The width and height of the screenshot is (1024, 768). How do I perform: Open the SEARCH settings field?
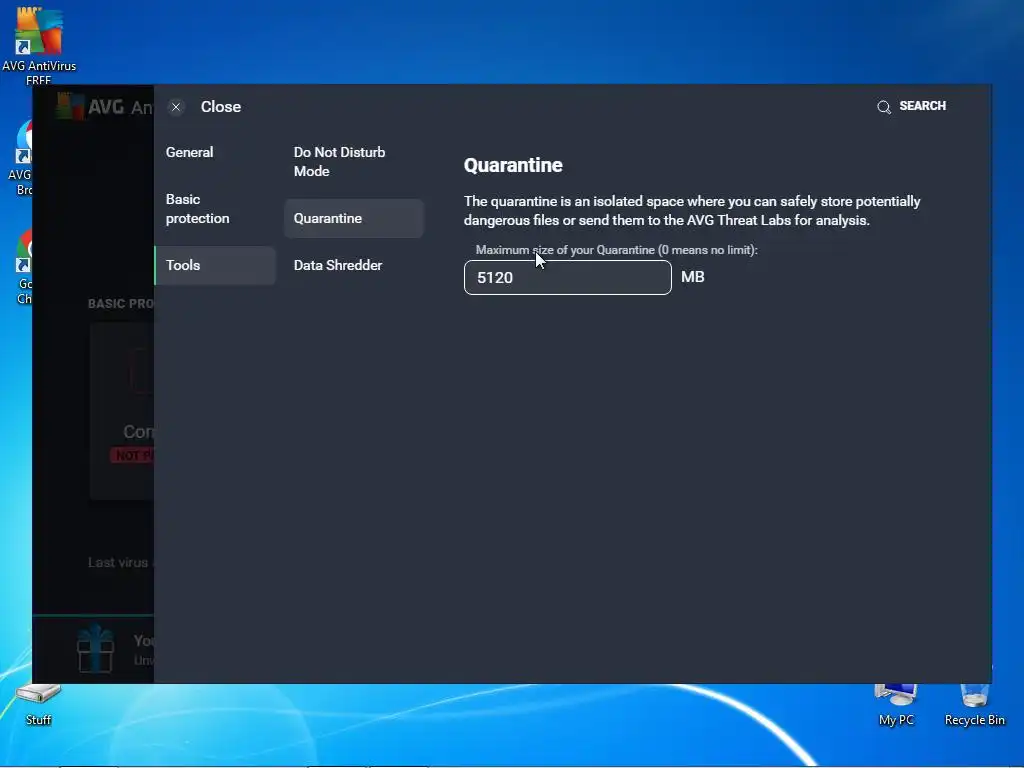coord(922,106)
